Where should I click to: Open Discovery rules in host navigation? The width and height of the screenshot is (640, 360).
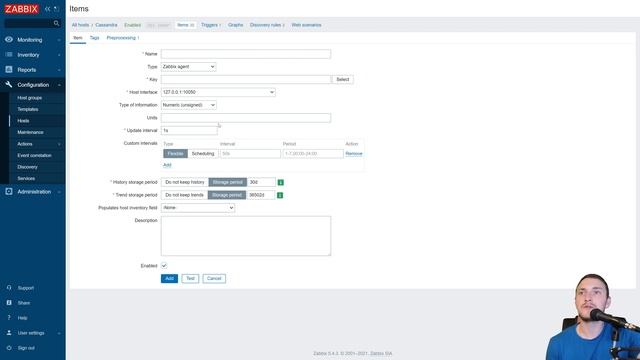(x=267, y=25)
